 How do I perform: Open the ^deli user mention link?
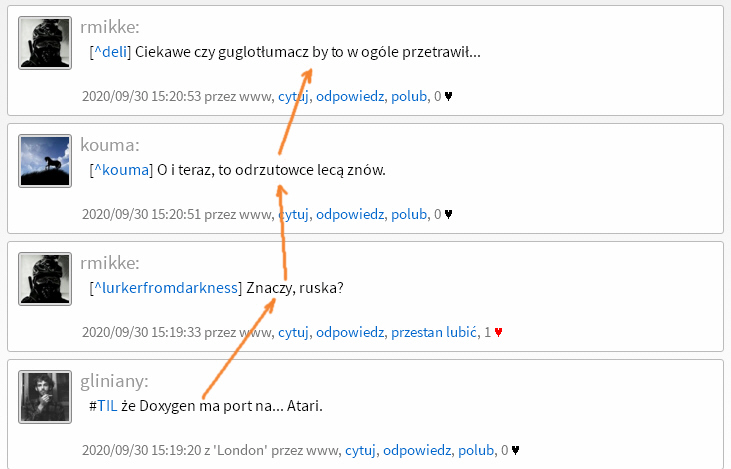pos(110,52)
